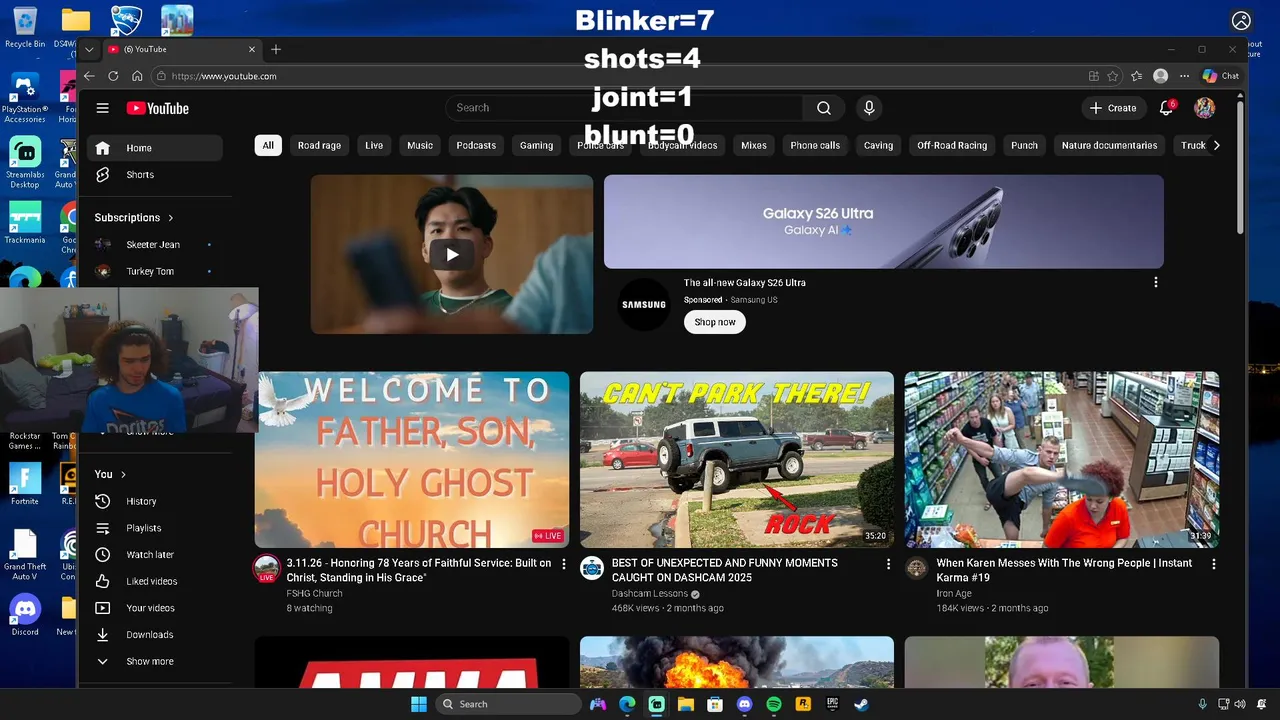Viewport: 1280px width, 720px height.
Task: Click the Create button
Action: point(1113,108)
